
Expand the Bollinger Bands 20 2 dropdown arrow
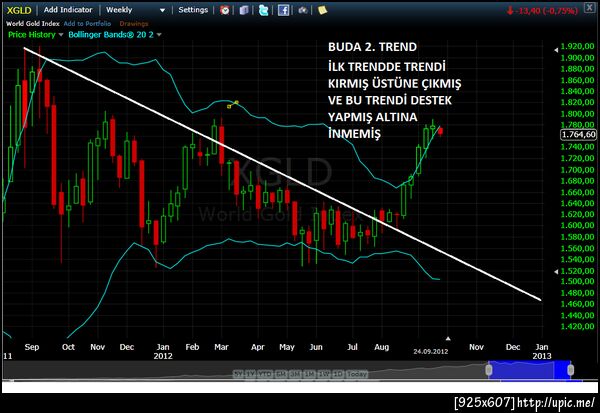coord(159,35)
